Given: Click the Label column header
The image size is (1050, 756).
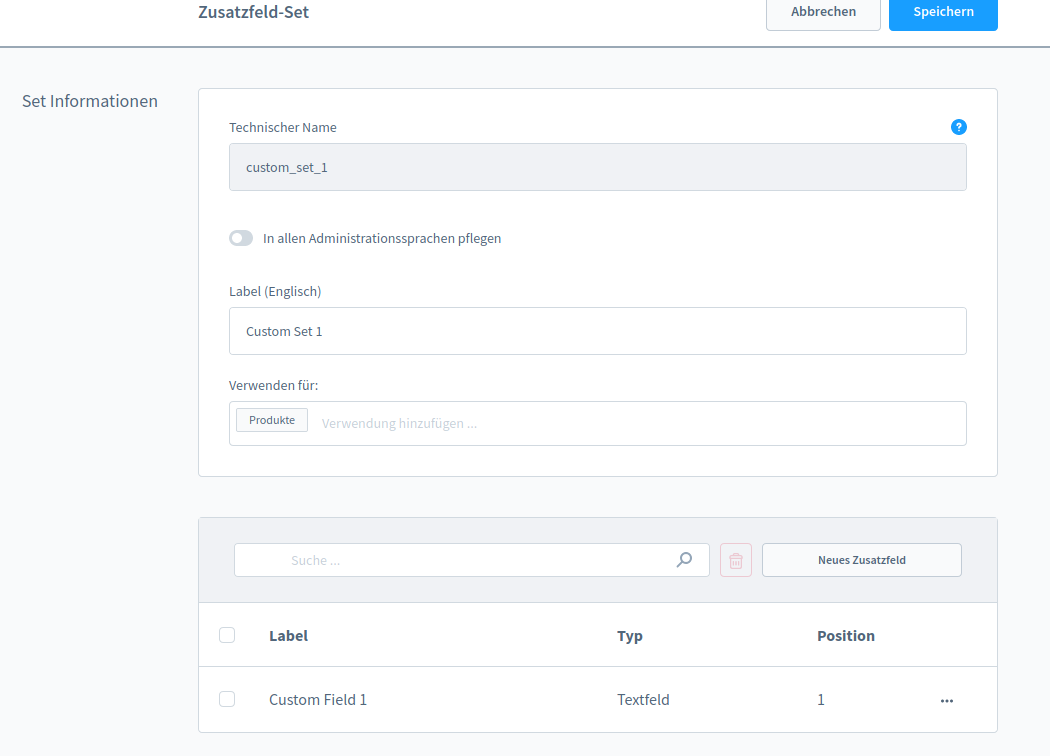Looking at the screenshot, I should (289, 635).
